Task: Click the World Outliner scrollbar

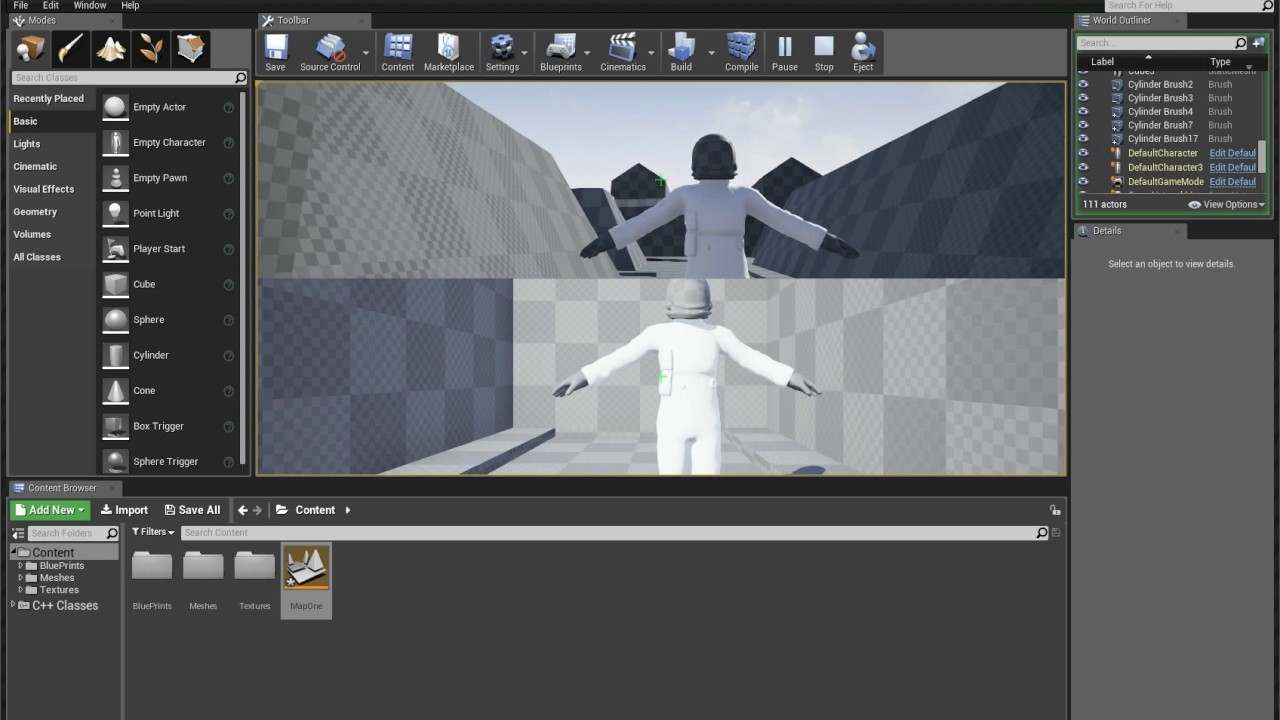Action: point(1262,157)
